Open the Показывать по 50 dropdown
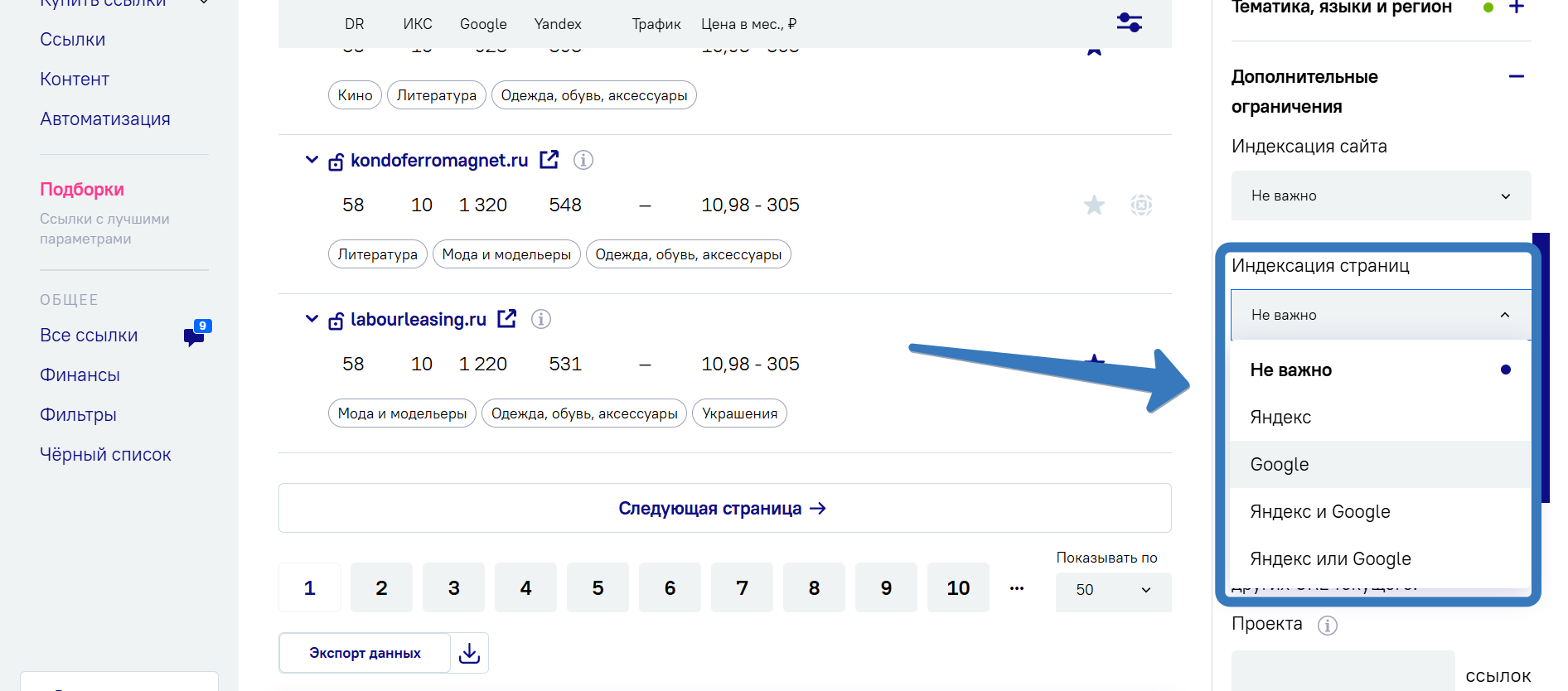The image size is (1568, 691). point(1113,590)
